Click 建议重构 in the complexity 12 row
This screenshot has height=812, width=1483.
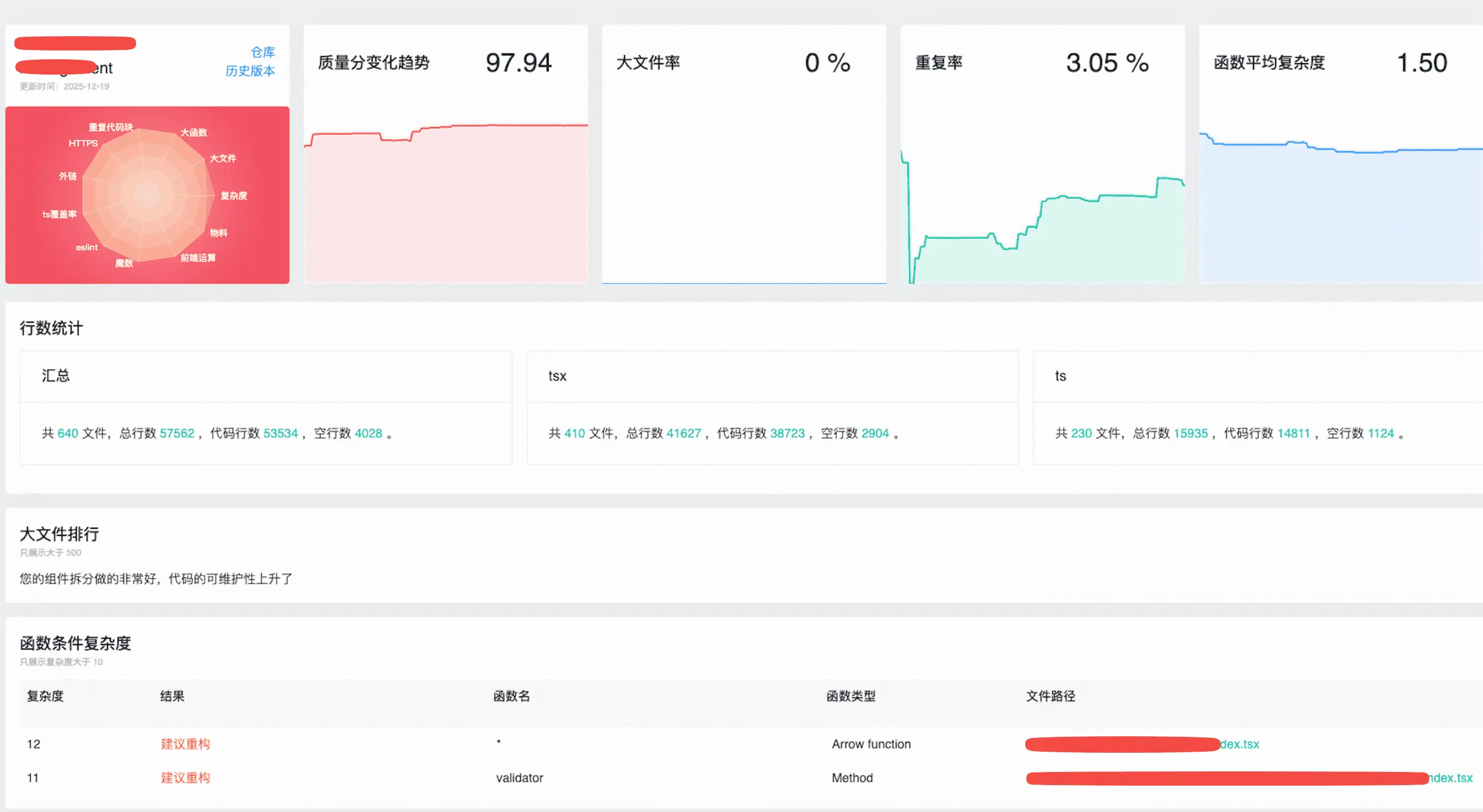click(186, 744)
